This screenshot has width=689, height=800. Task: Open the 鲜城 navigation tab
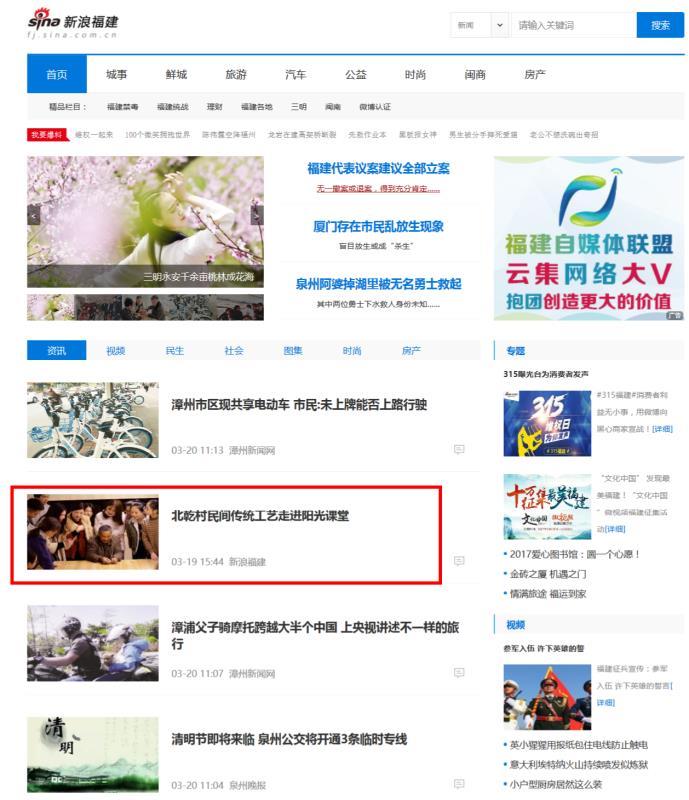point(176,74)
